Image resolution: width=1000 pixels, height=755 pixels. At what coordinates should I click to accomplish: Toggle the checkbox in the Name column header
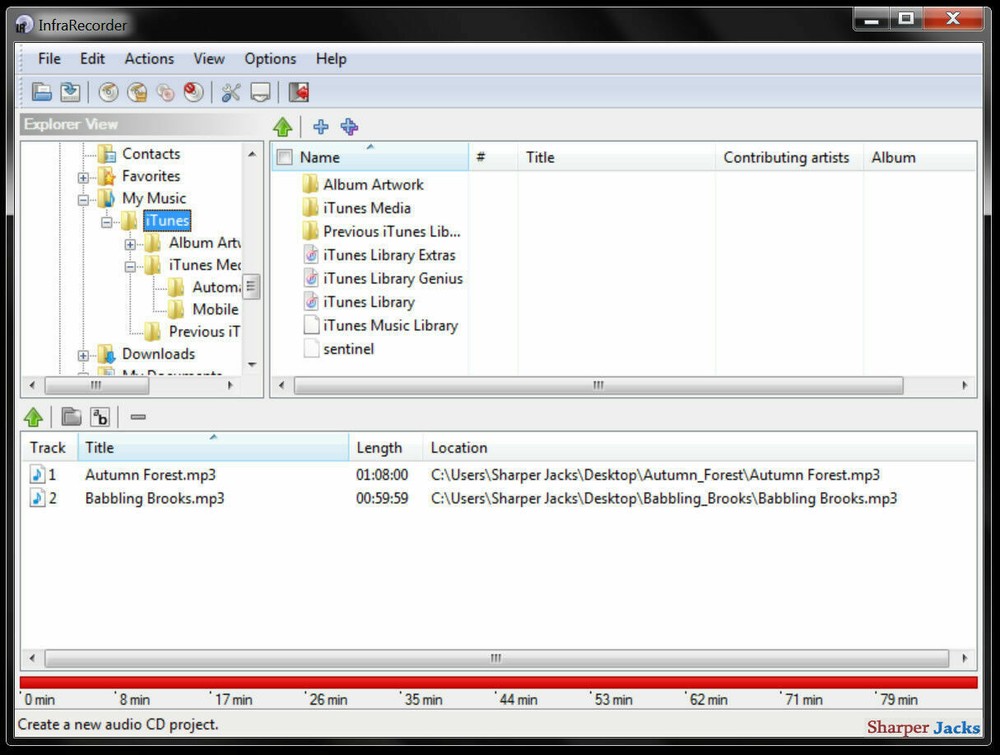pos(284,158)
